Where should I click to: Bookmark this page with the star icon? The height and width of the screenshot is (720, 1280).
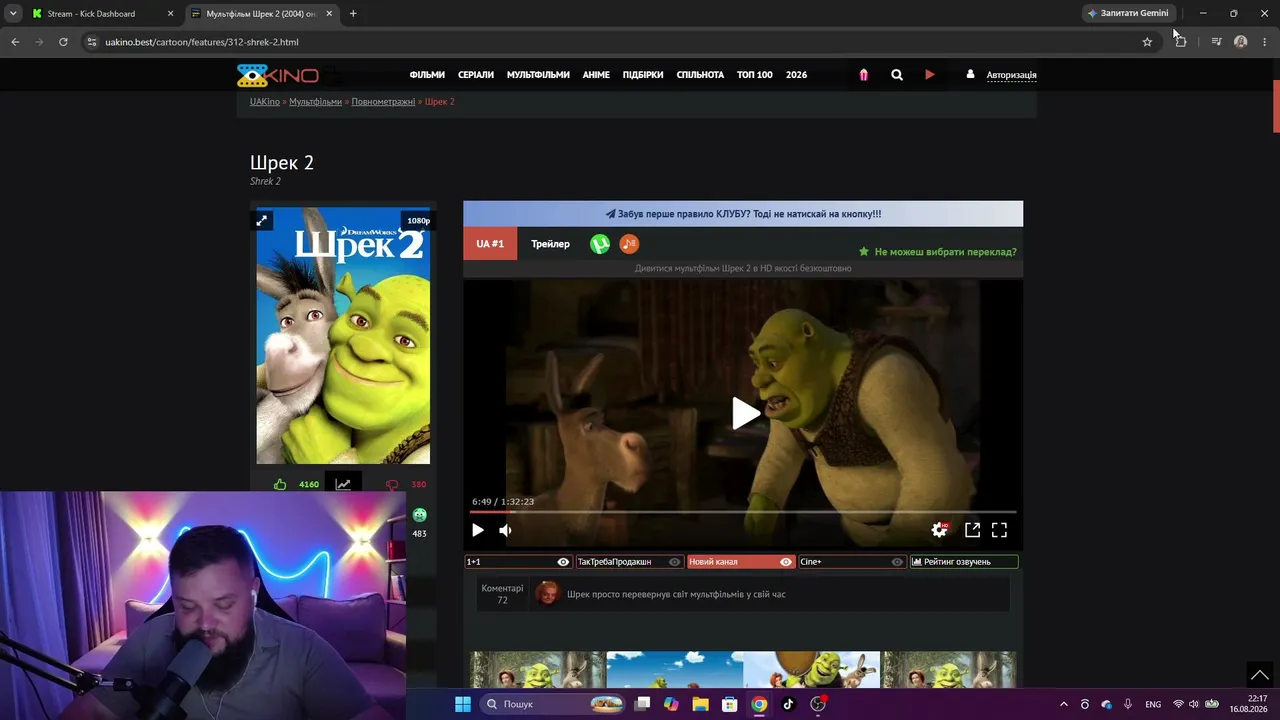(1147, 42)
